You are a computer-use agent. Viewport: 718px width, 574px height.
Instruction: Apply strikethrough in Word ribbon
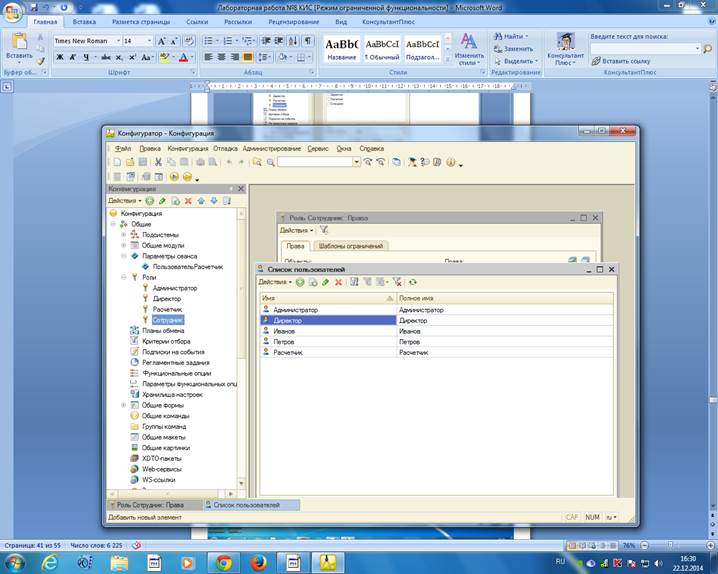pyautogui.click(x=106, y=57)
